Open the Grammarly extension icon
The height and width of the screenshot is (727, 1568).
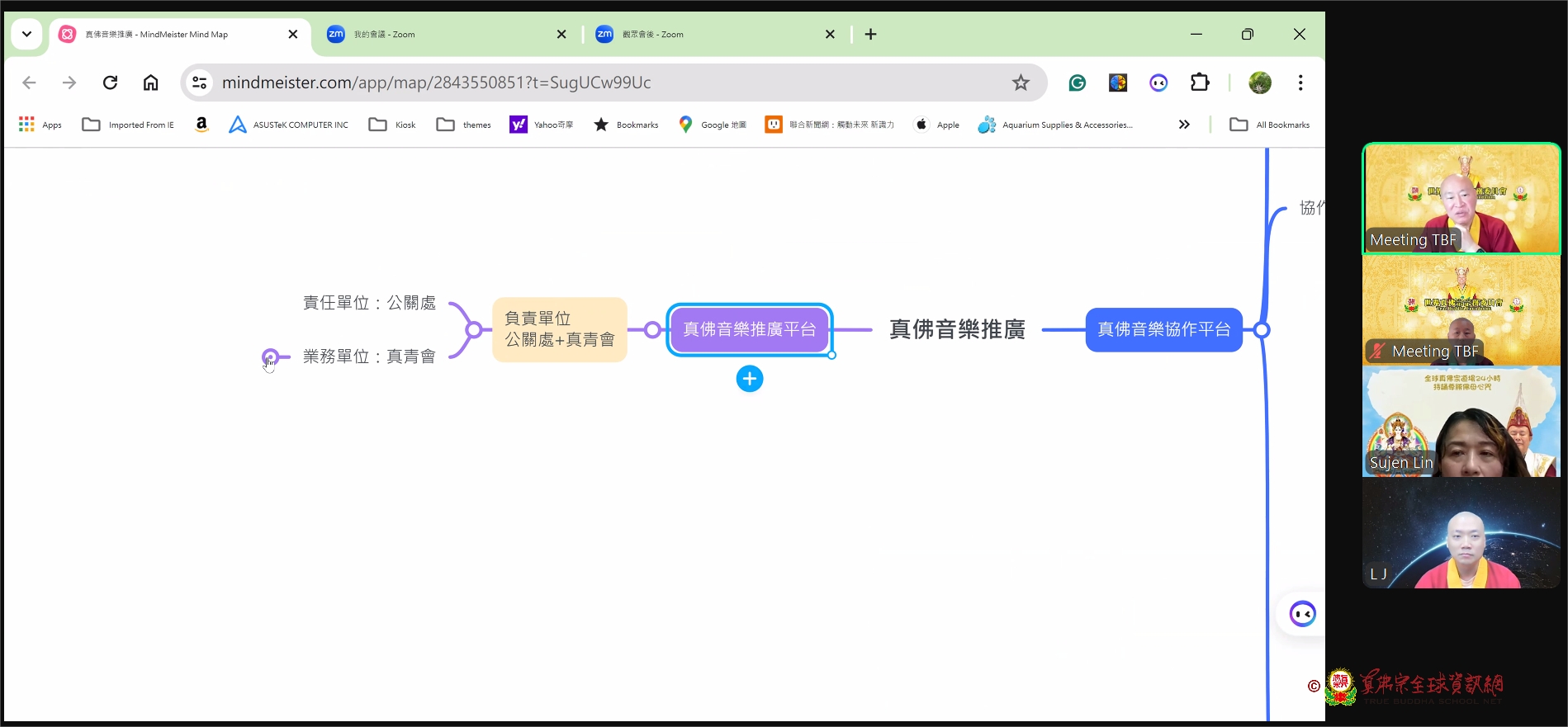pyautogui.click(x=1077, y=83)
